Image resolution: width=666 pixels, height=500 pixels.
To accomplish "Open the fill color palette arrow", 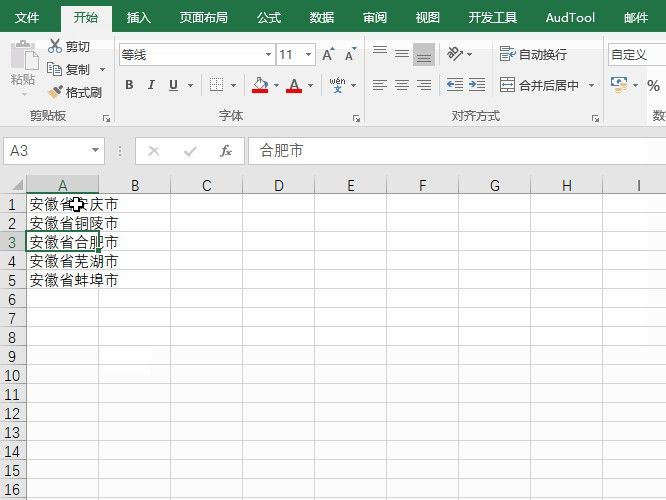I will pos(276,85).
